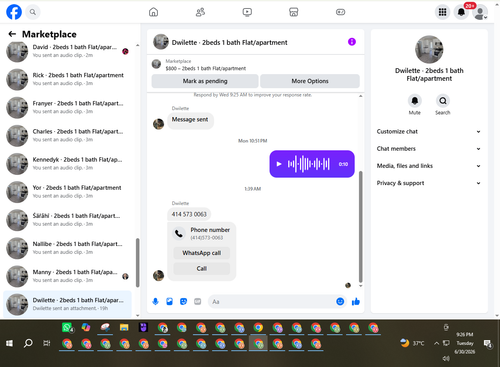
Task: Expand Media, files and links section
Action: 429,166
